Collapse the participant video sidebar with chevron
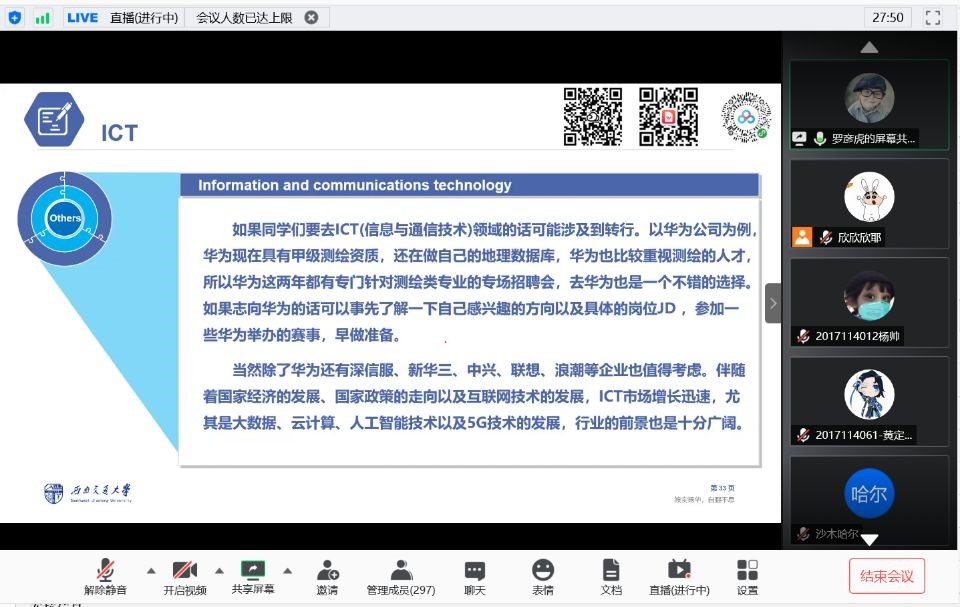Image resolution: width=960 pixels, height=607 pixels. click(x=773, y=303)
